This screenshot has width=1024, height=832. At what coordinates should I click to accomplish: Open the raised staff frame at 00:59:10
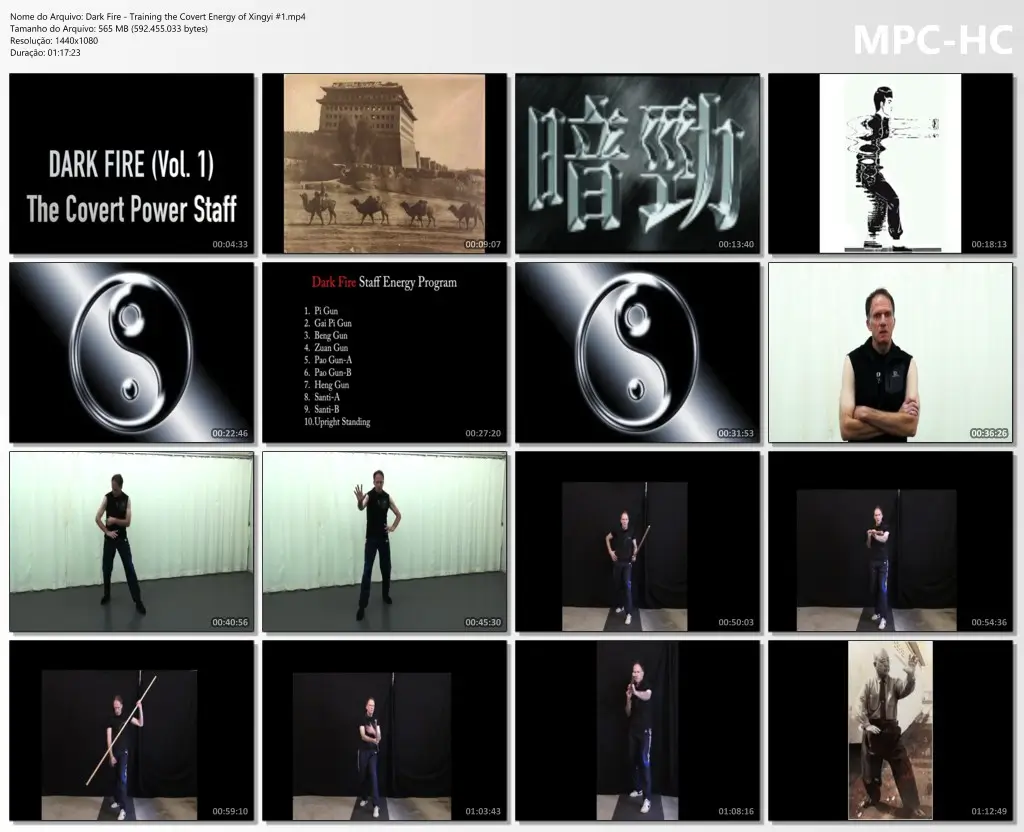coord(131,730)
